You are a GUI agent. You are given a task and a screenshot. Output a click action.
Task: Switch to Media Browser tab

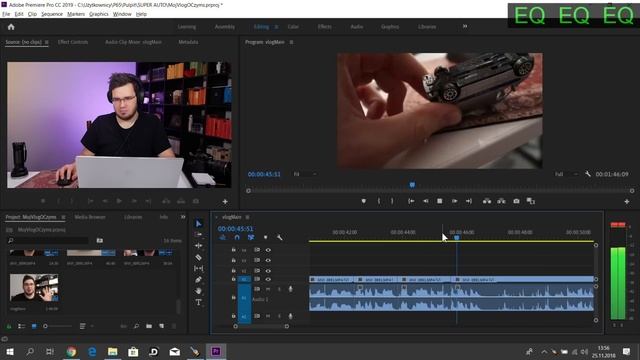[x=90, y=217]
